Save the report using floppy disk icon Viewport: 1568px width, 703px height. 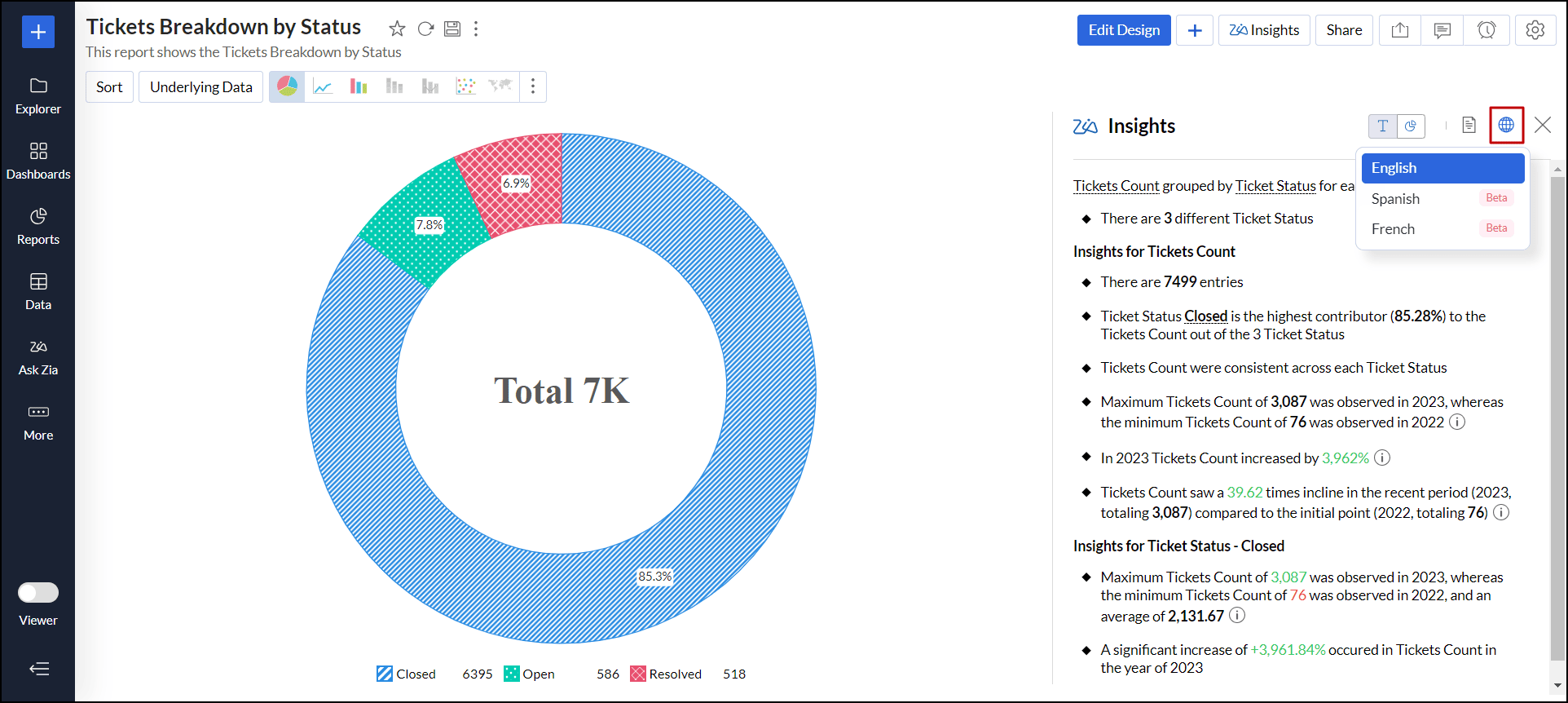pos(452,29)
